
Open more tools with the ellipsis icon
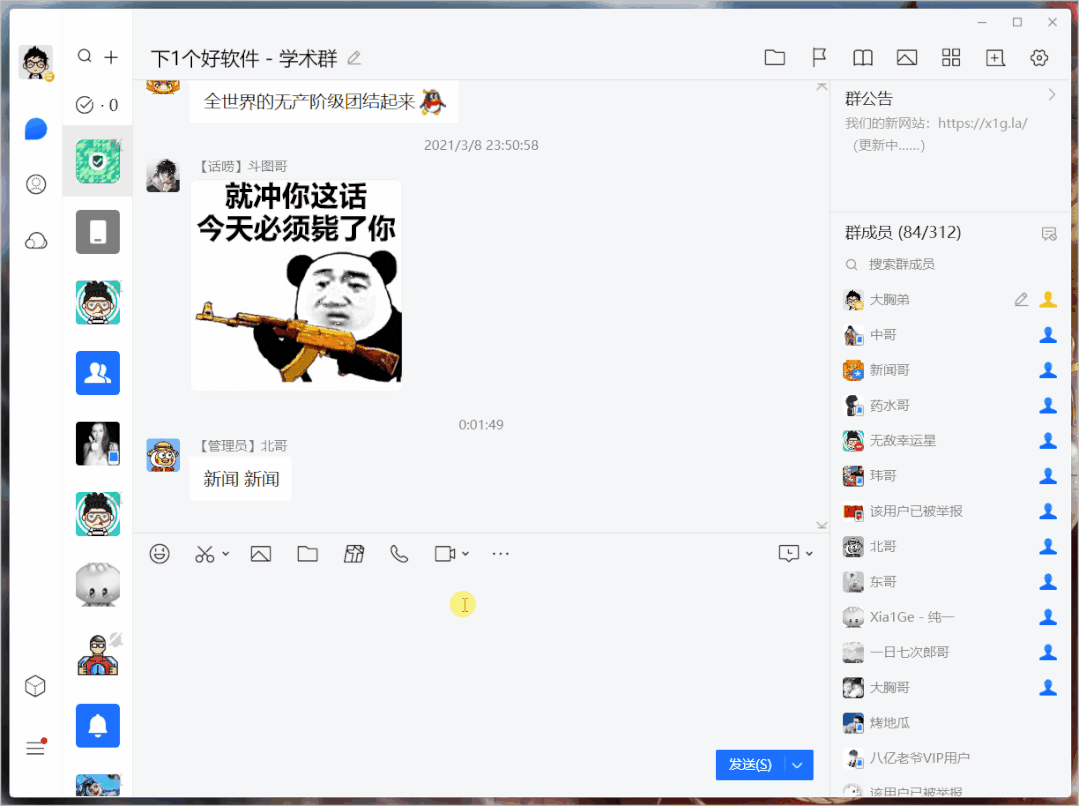pyautogui.click(x=500, y=553)
